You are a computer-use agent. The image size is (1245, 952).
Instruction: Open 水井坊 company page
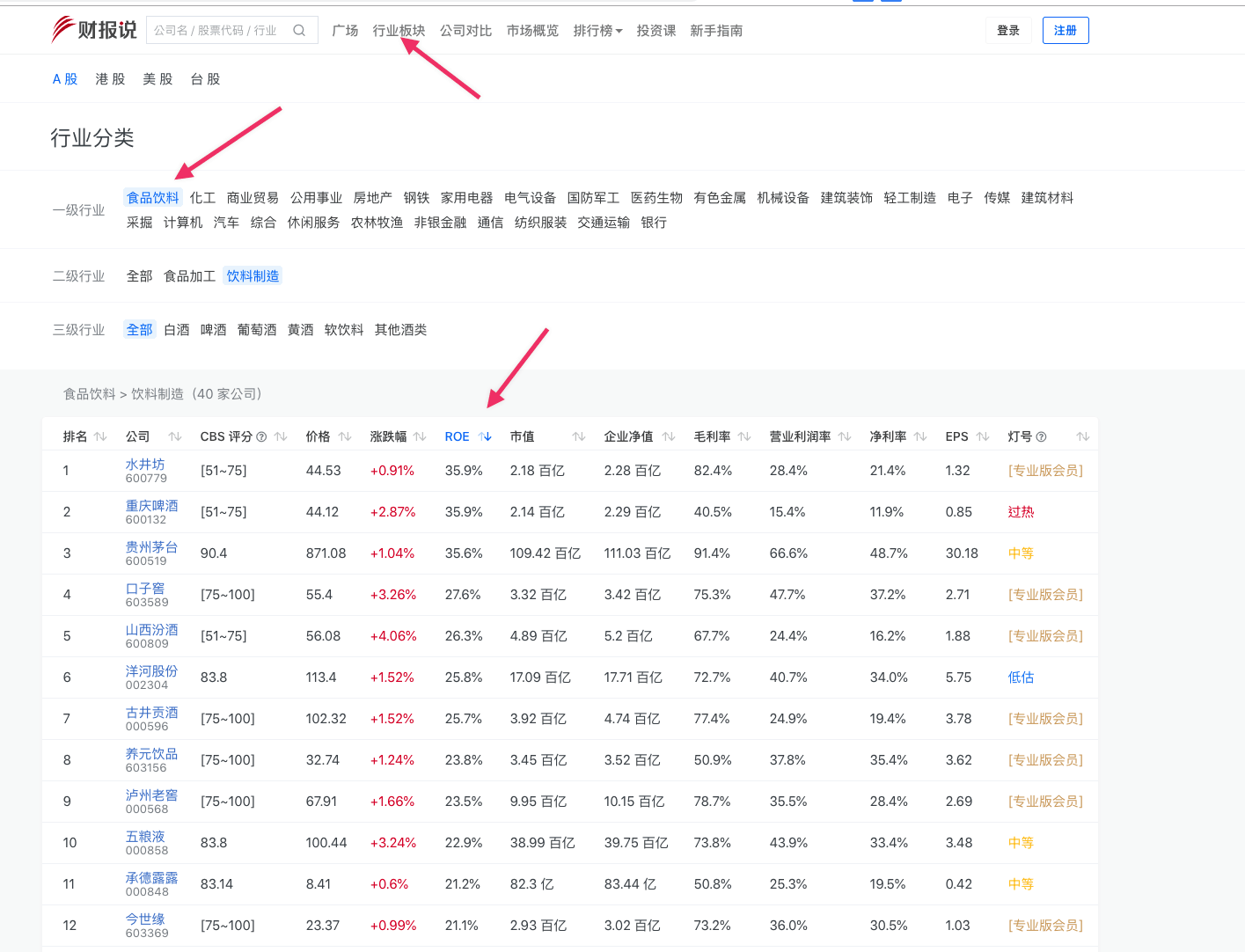click(145, 464)
